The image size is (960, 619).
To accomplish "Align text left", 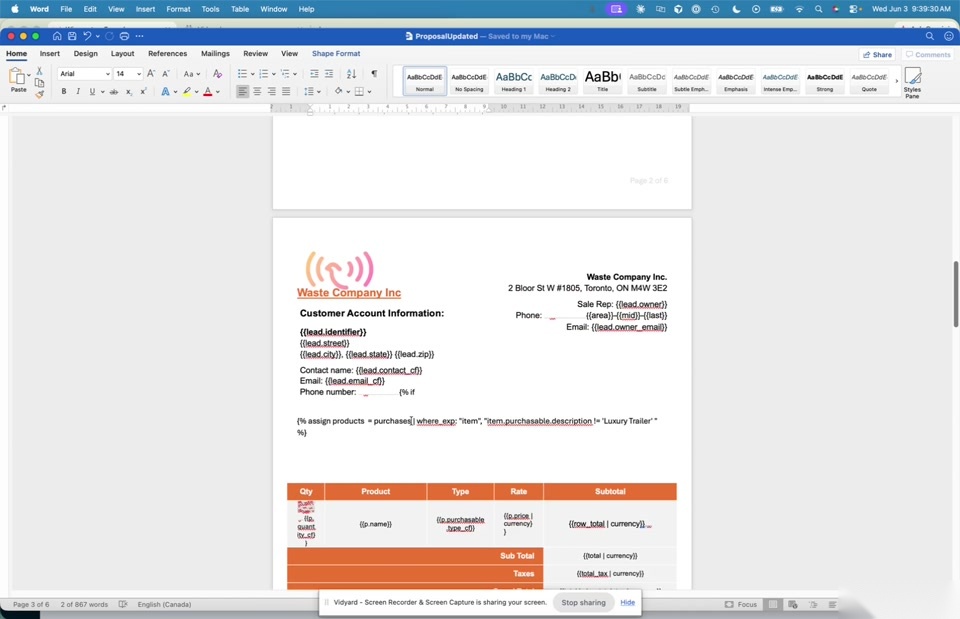I will (242, 92).
